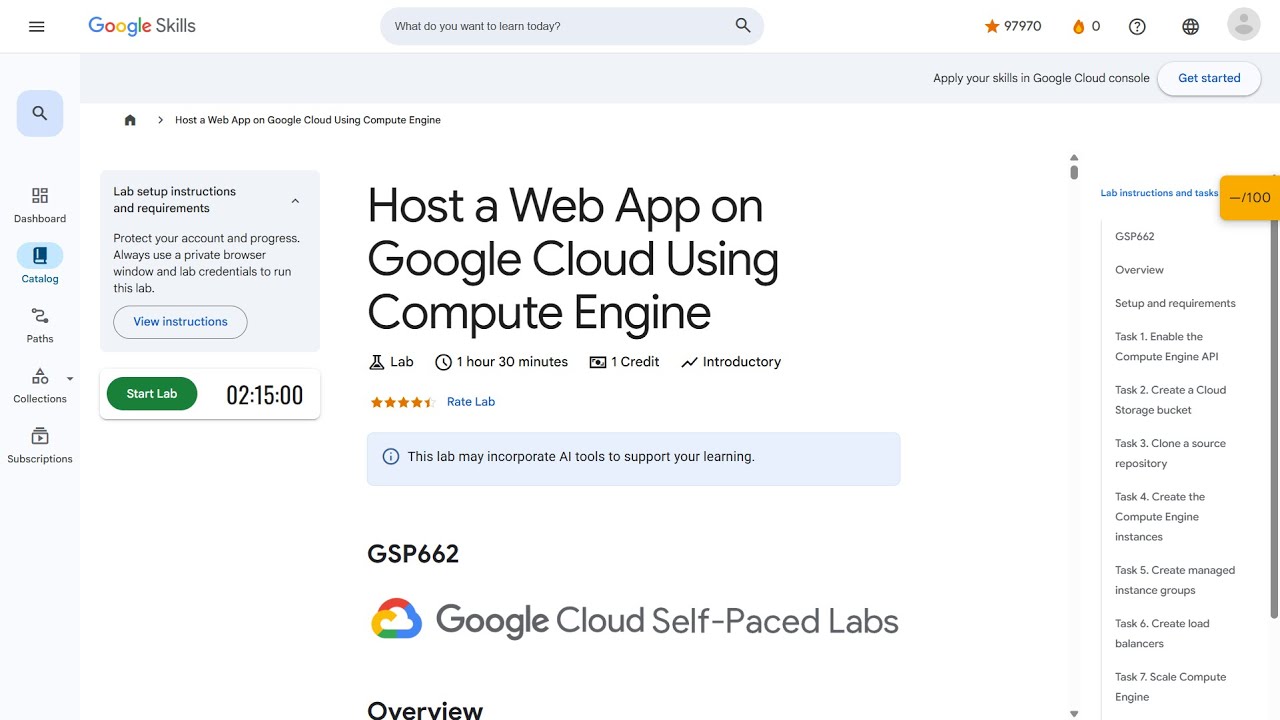
Task: Click the clock icon beside 1 hour 30 minutes
Action: 444,362
